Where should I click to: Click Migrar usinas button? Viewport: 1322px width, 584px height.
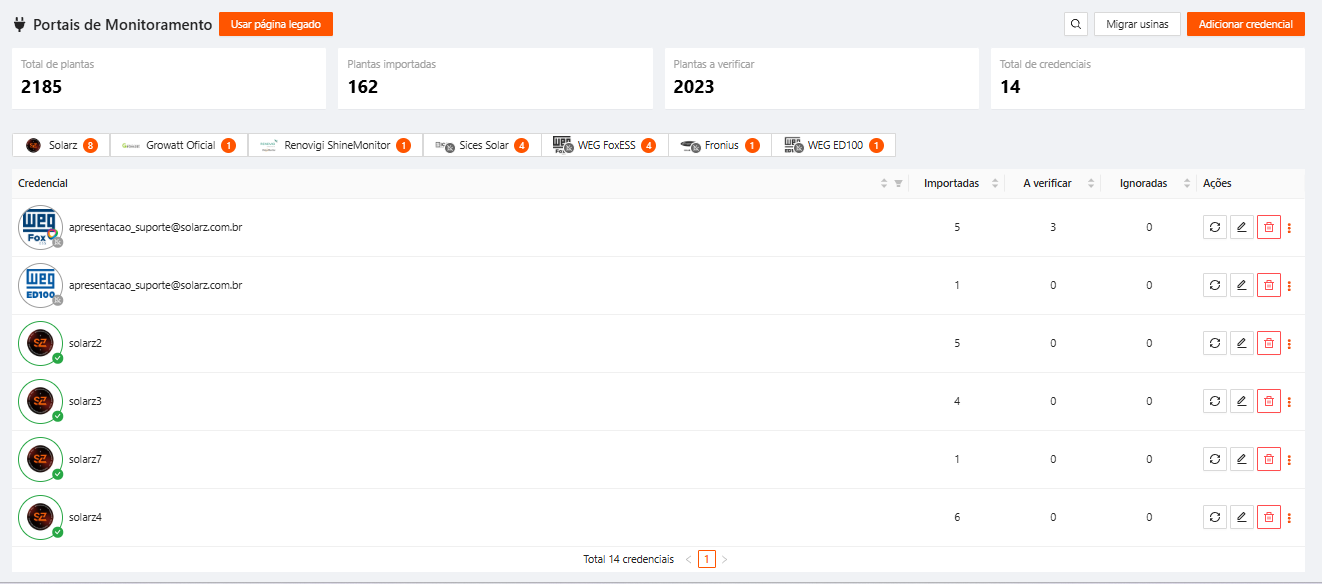click(1137, 24)
